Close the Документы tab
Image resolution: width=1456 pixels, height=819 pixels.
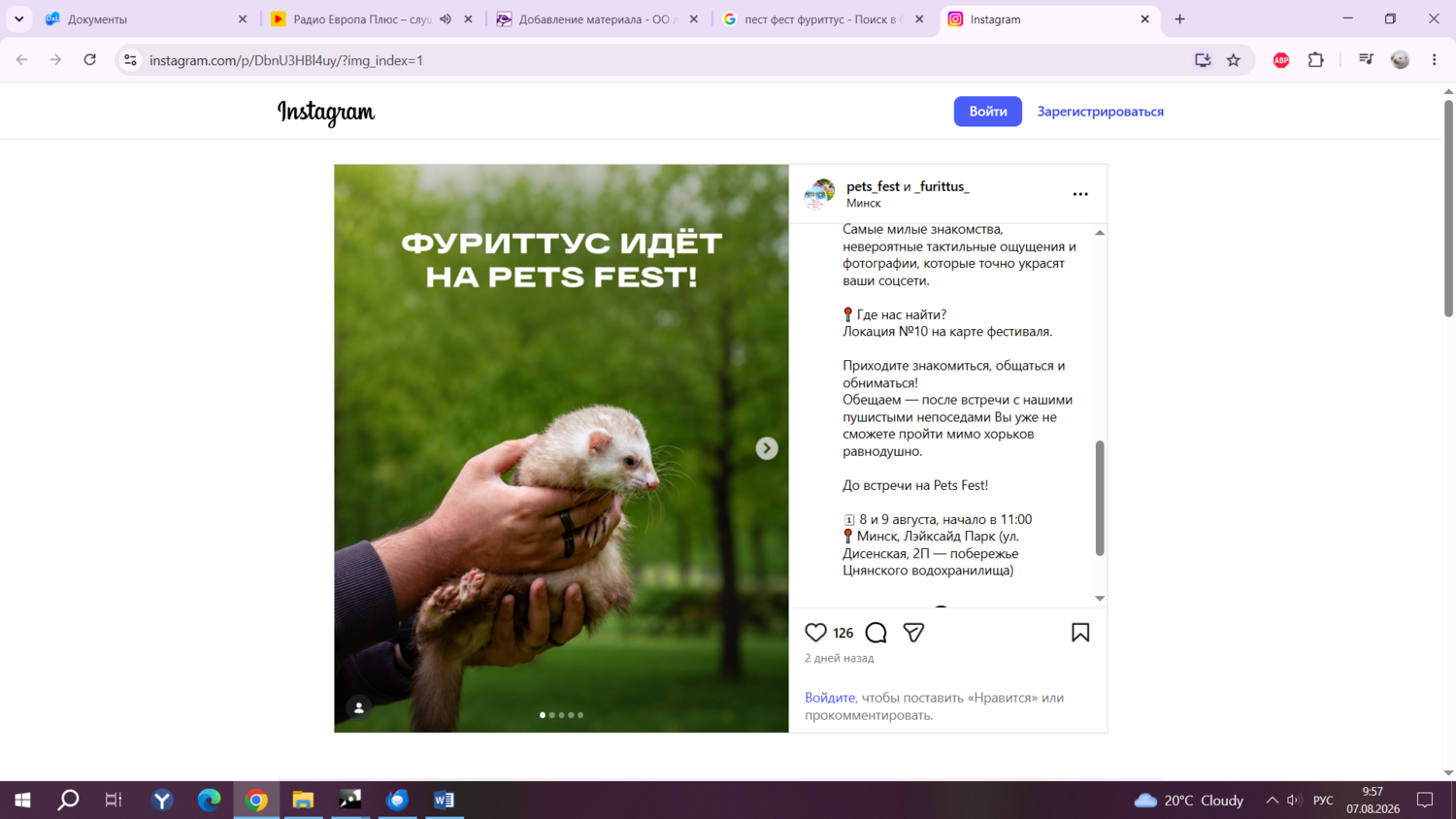pyautogui.click(x=243, y=19)
